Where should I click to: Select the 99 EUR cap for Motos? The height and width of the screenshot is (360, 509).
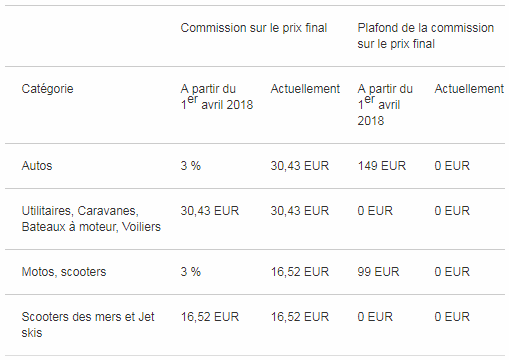378,272
